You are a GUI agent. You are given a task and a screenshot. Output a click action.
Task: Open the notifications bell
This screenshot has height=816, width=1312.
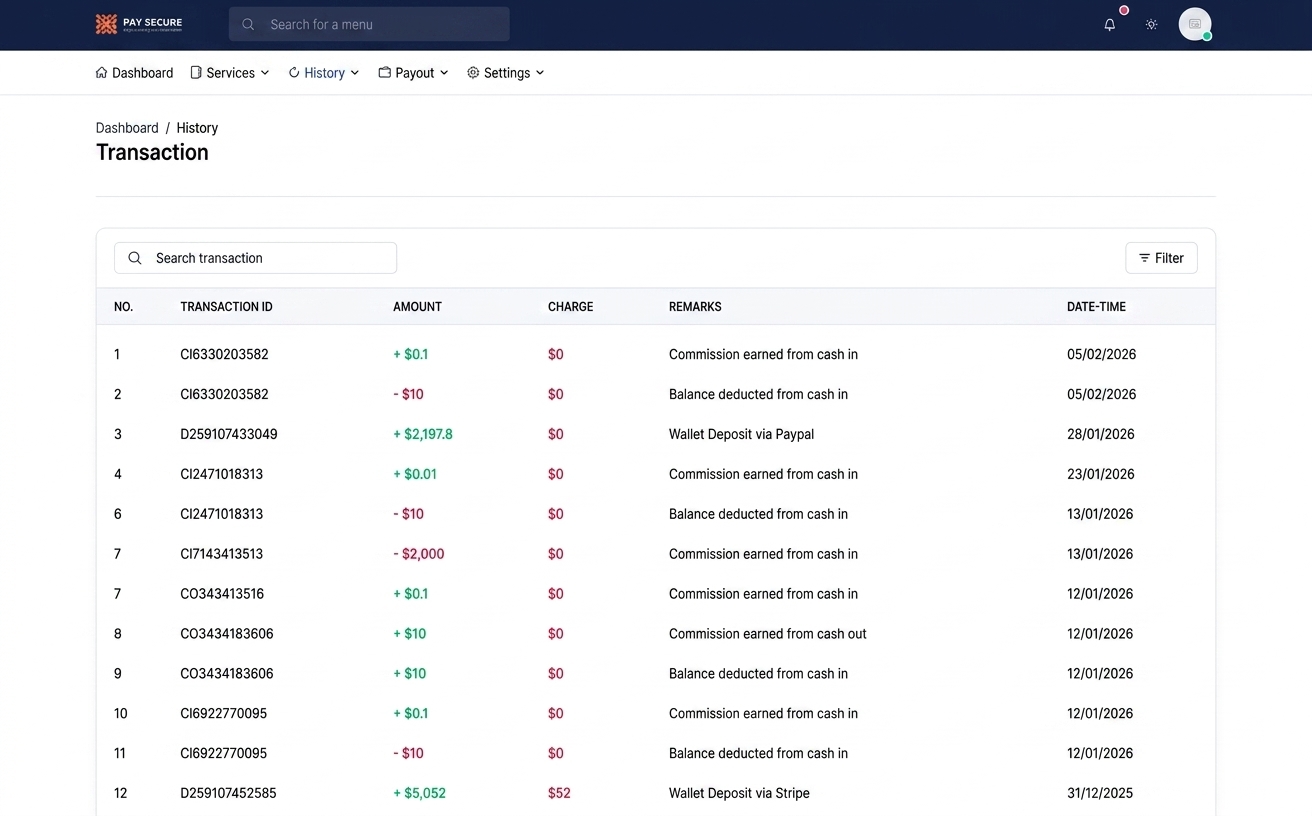point(1109,25)
